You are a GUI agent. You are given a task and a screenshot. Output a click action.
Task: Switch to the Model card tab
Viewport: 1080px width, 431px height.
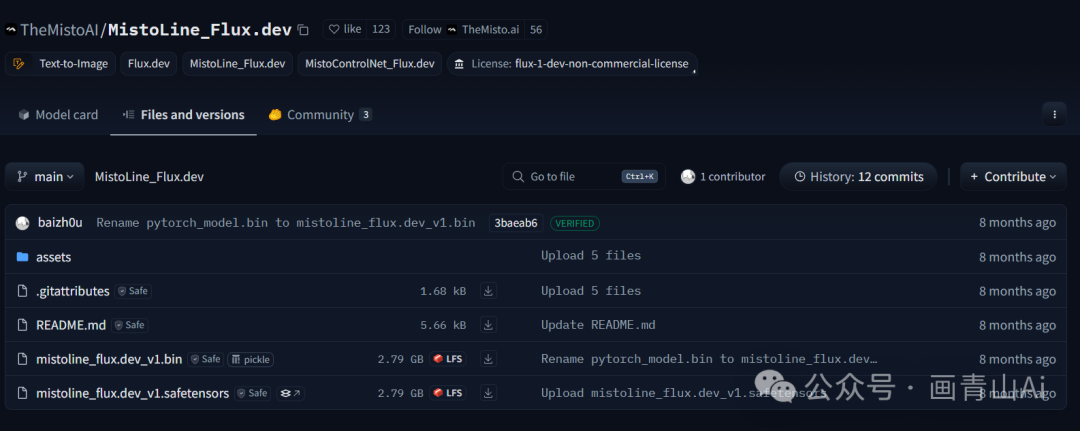coord(59,115)
